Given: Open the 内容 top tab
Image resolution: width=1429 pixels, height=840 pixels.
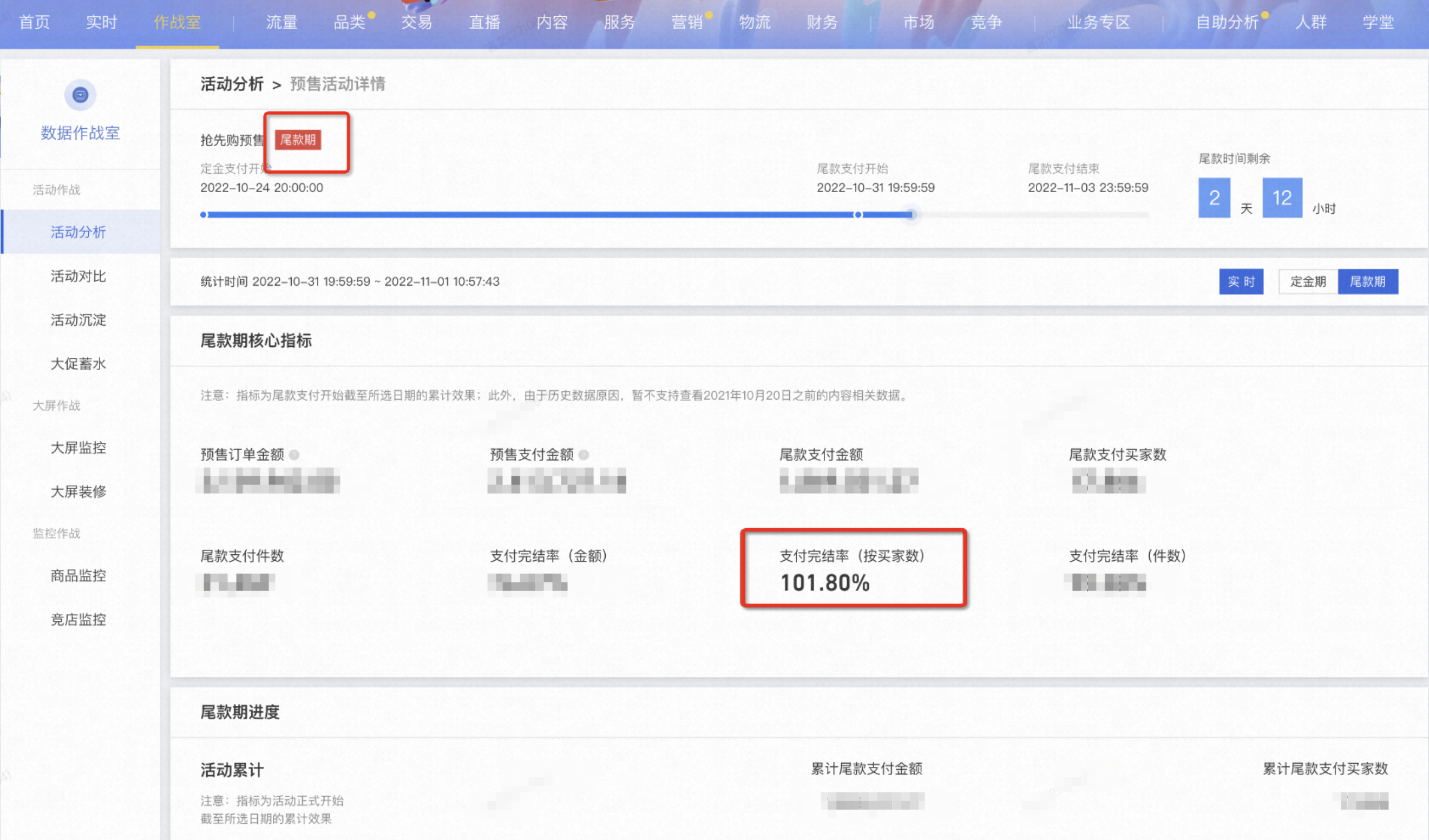Looking at the screenshot, I should click(552, 22).
